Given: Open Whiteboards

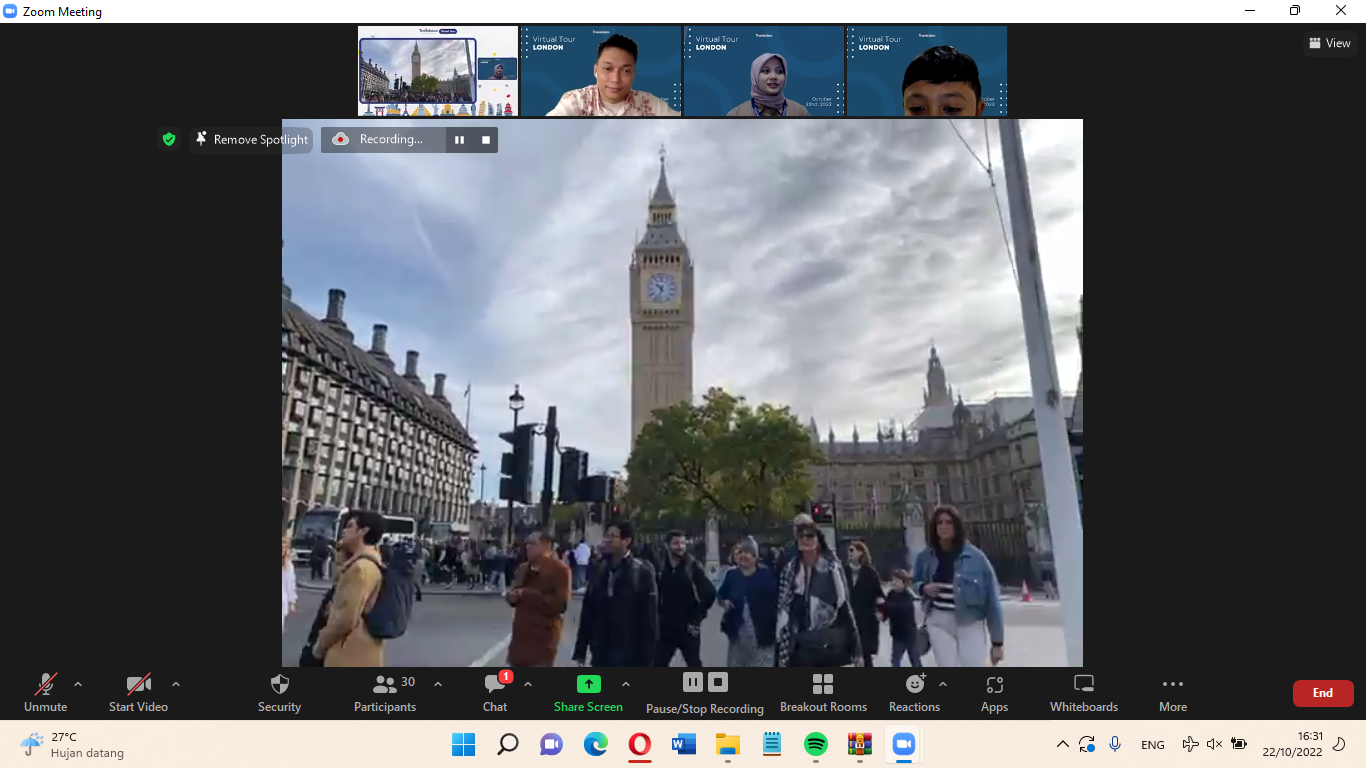Looking at the screenshot, I should (1083, 693).
